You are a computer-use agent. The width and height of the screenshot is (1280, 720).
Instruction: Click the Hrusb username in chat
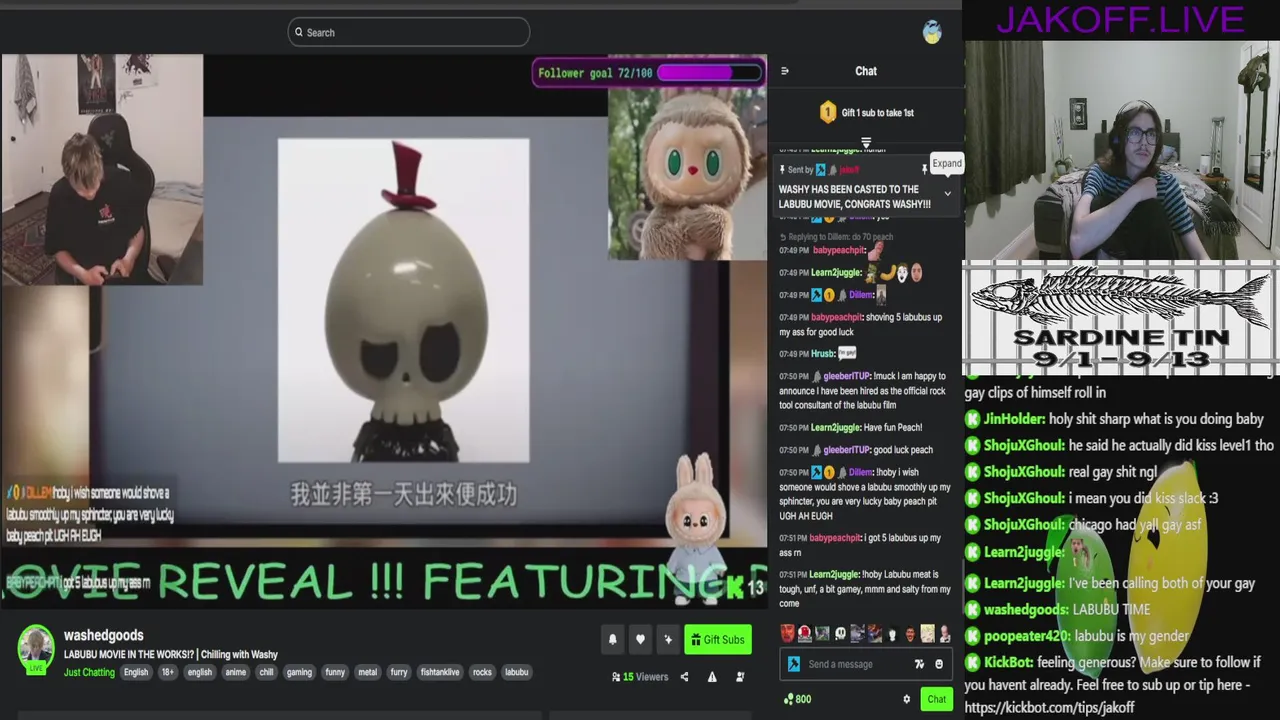822,354
